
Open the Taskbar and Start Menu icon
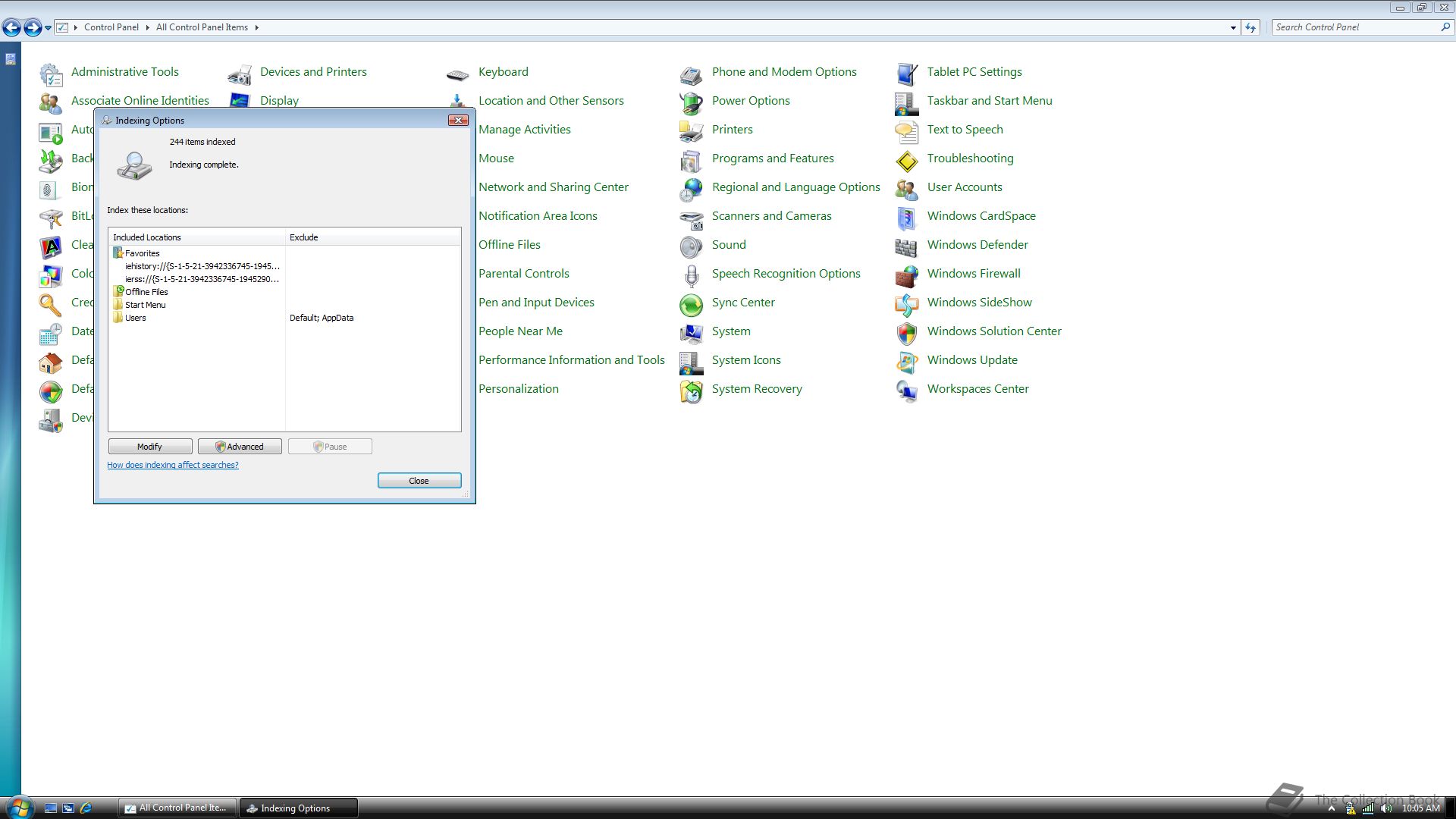tap(906, 103)
